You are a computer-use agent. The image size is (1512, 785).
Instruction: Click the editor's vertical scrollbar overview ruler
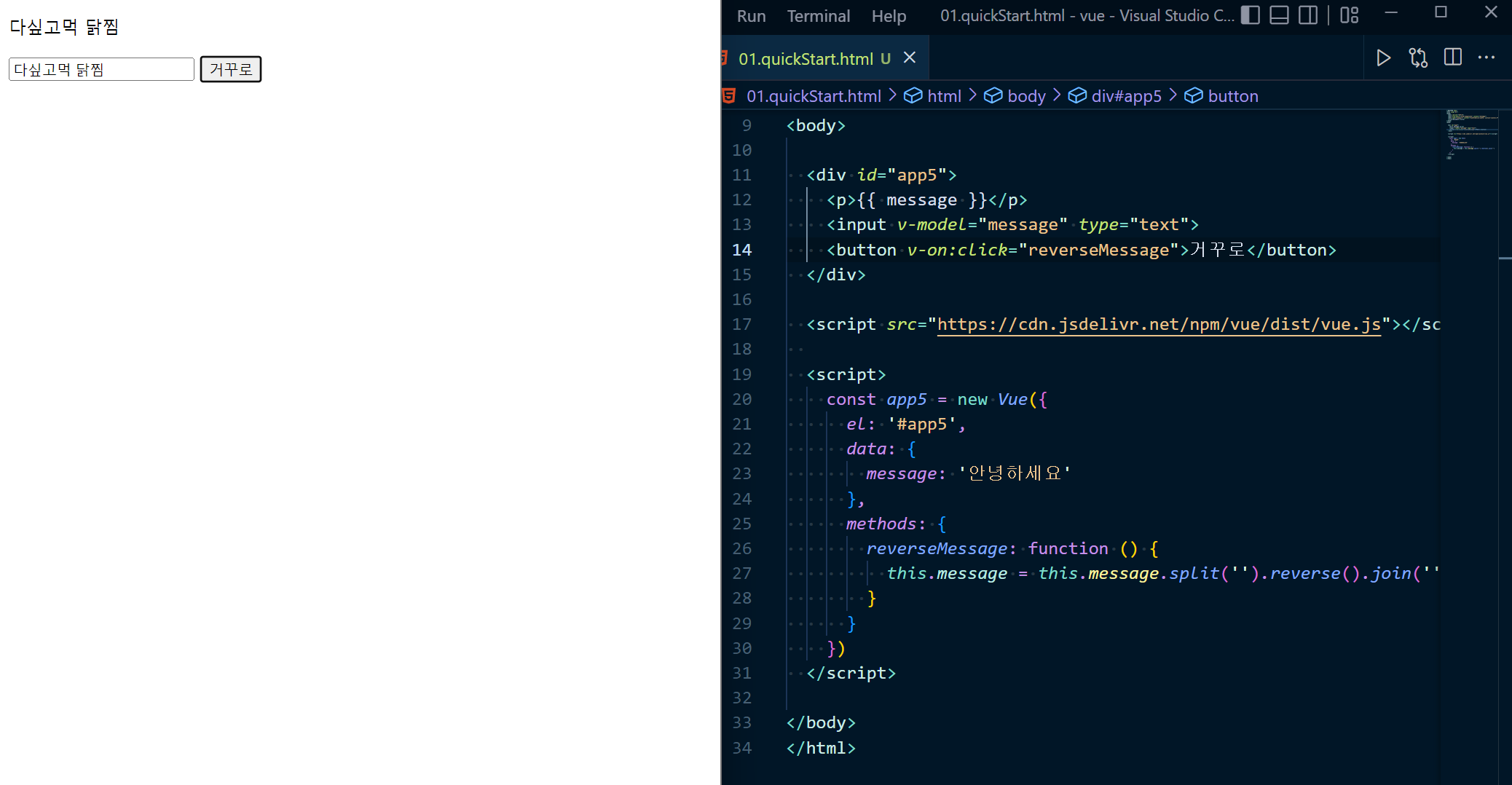(x=1505, y=447)
